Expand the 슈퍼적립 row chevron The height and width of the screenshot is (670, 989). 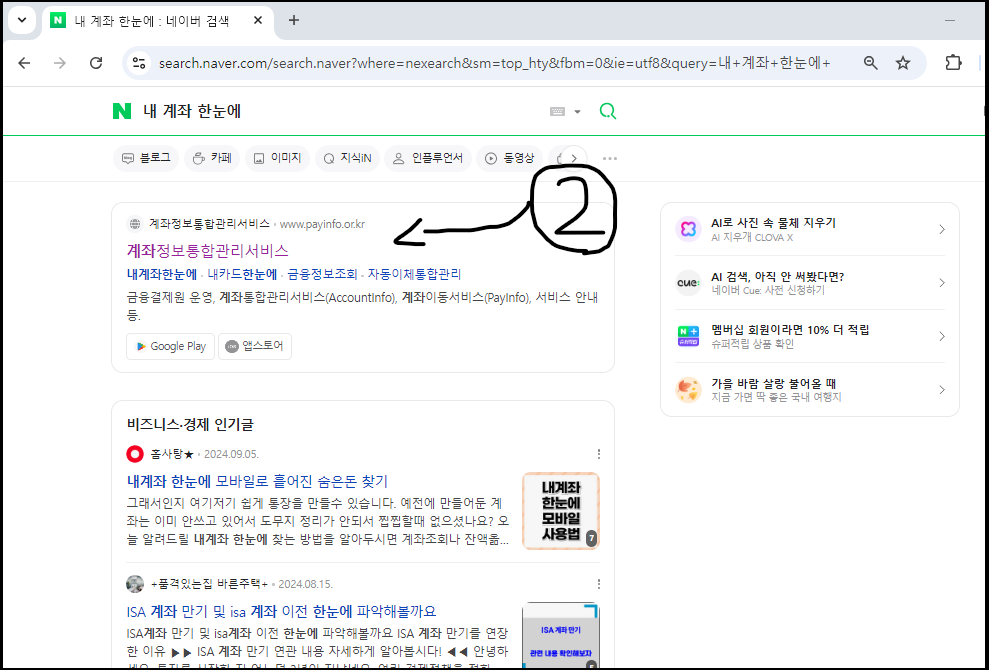[x=942, y=336]
